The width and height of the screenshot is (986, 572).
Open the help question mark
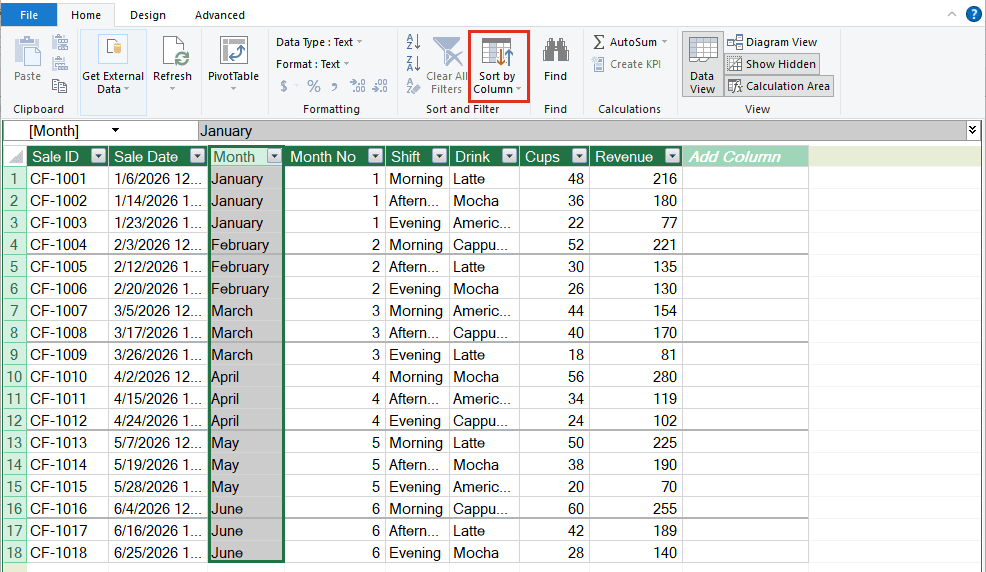[x=973, y=14]
